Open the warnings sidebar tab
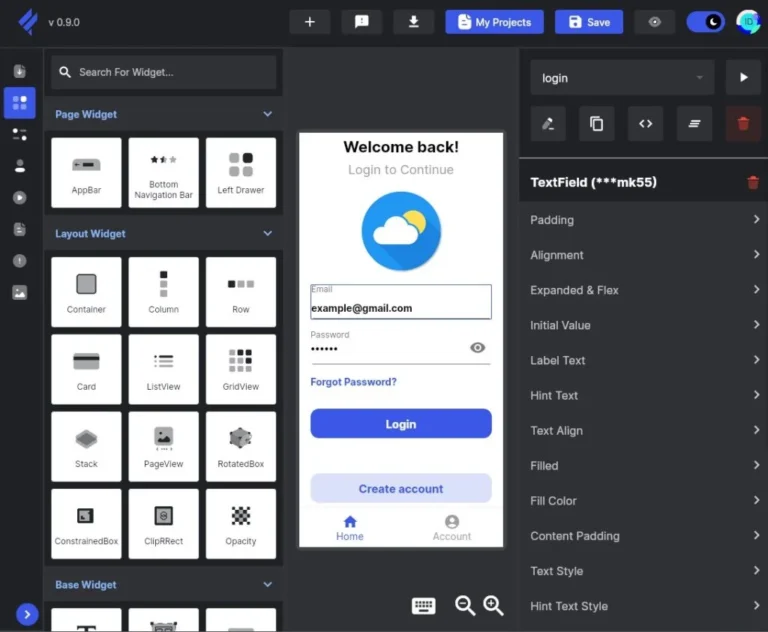 (20, 261)
